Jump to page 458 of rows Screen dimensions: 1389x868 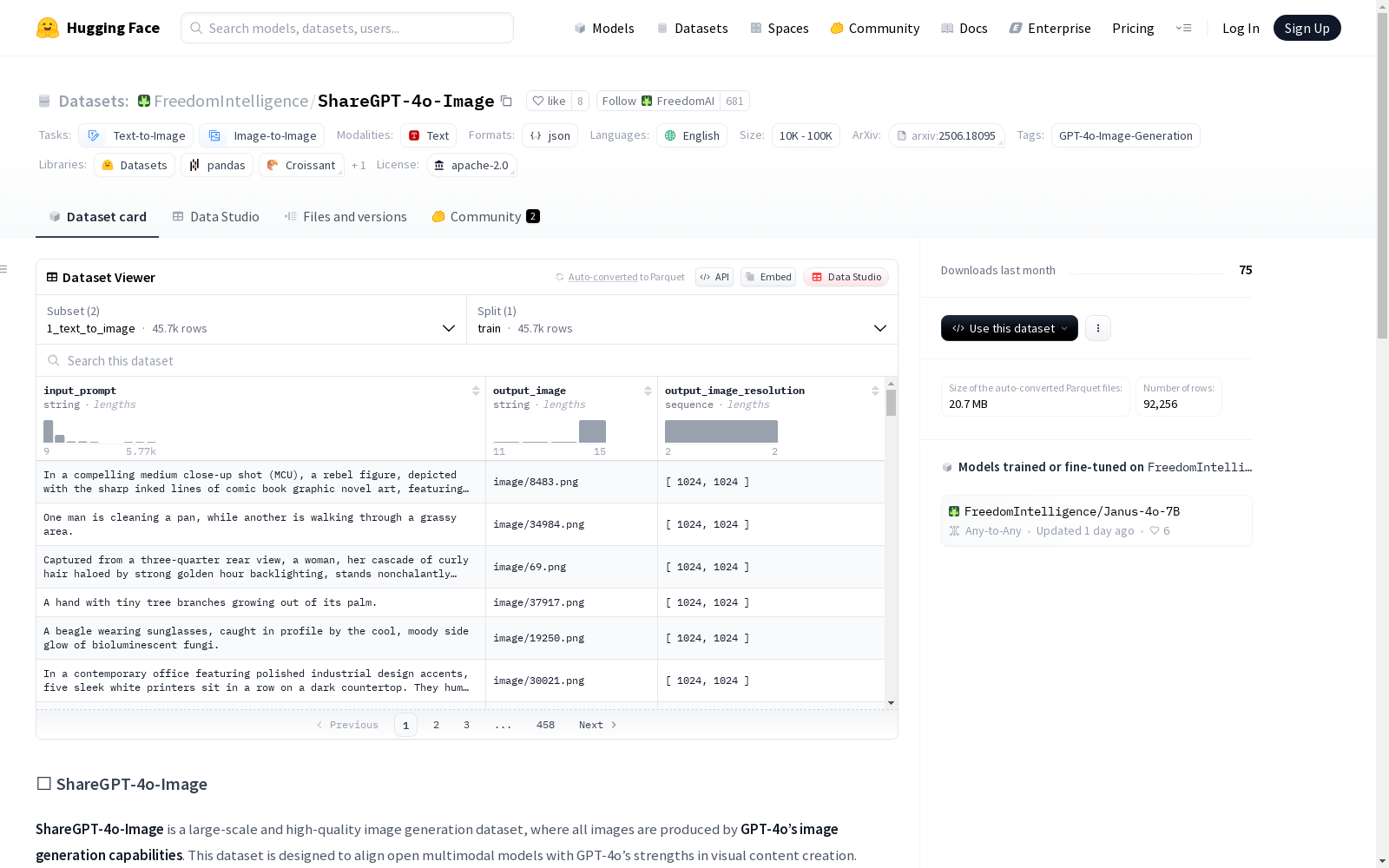point(545,725)
